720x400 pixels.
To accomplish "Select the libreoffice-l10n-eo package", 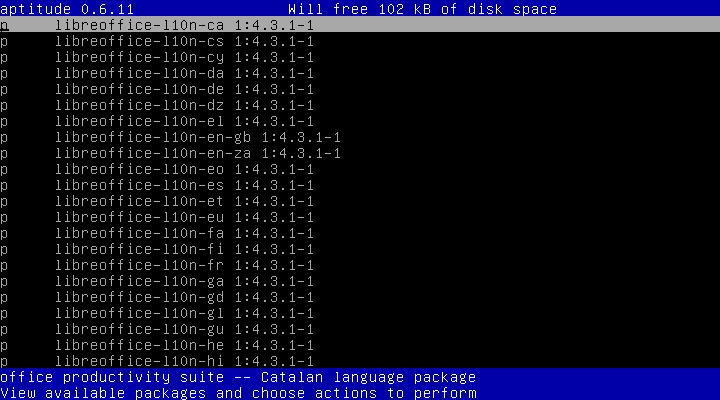I will (360, 169).
